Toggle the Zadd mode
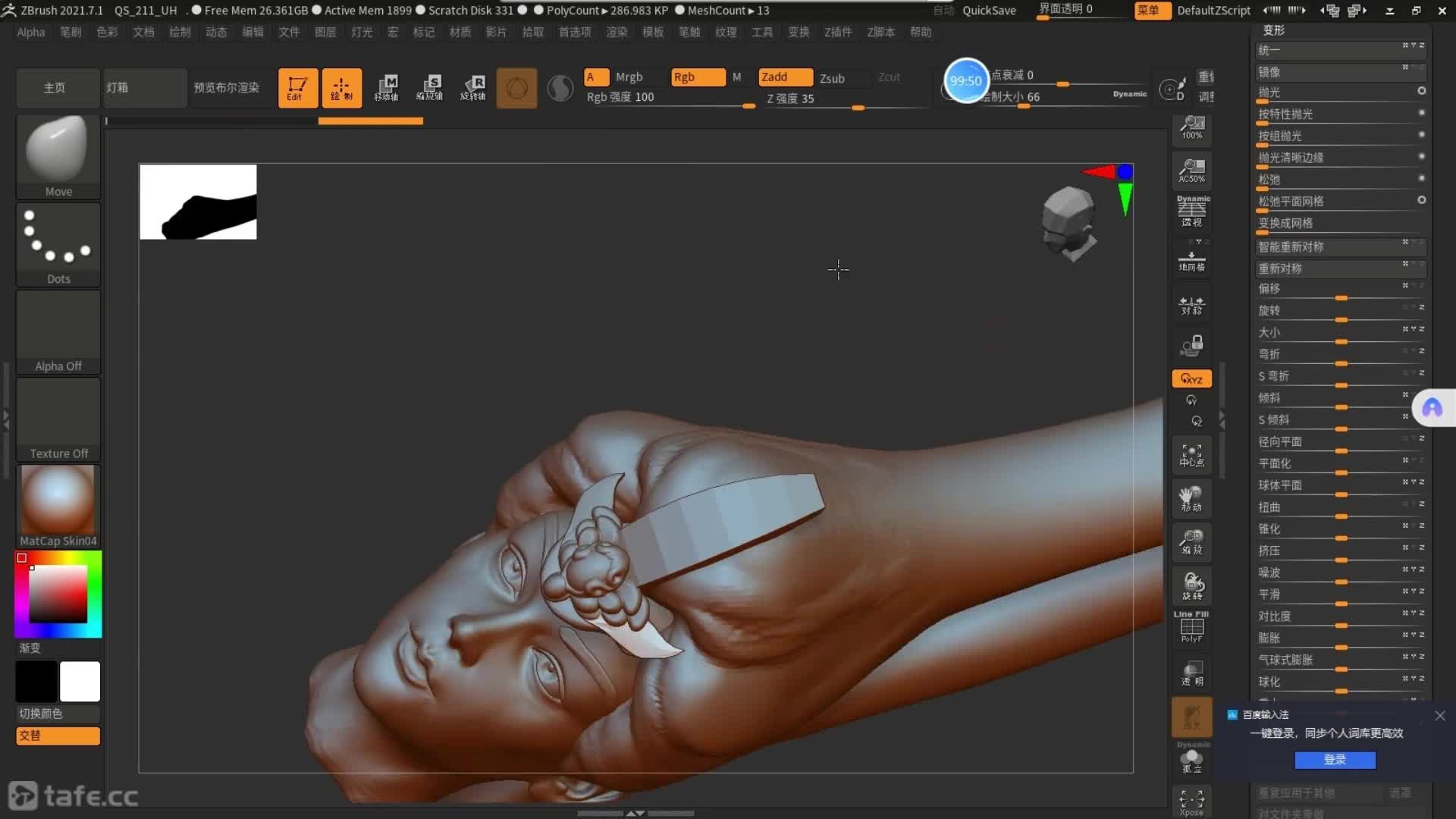 tap(785, 77)
